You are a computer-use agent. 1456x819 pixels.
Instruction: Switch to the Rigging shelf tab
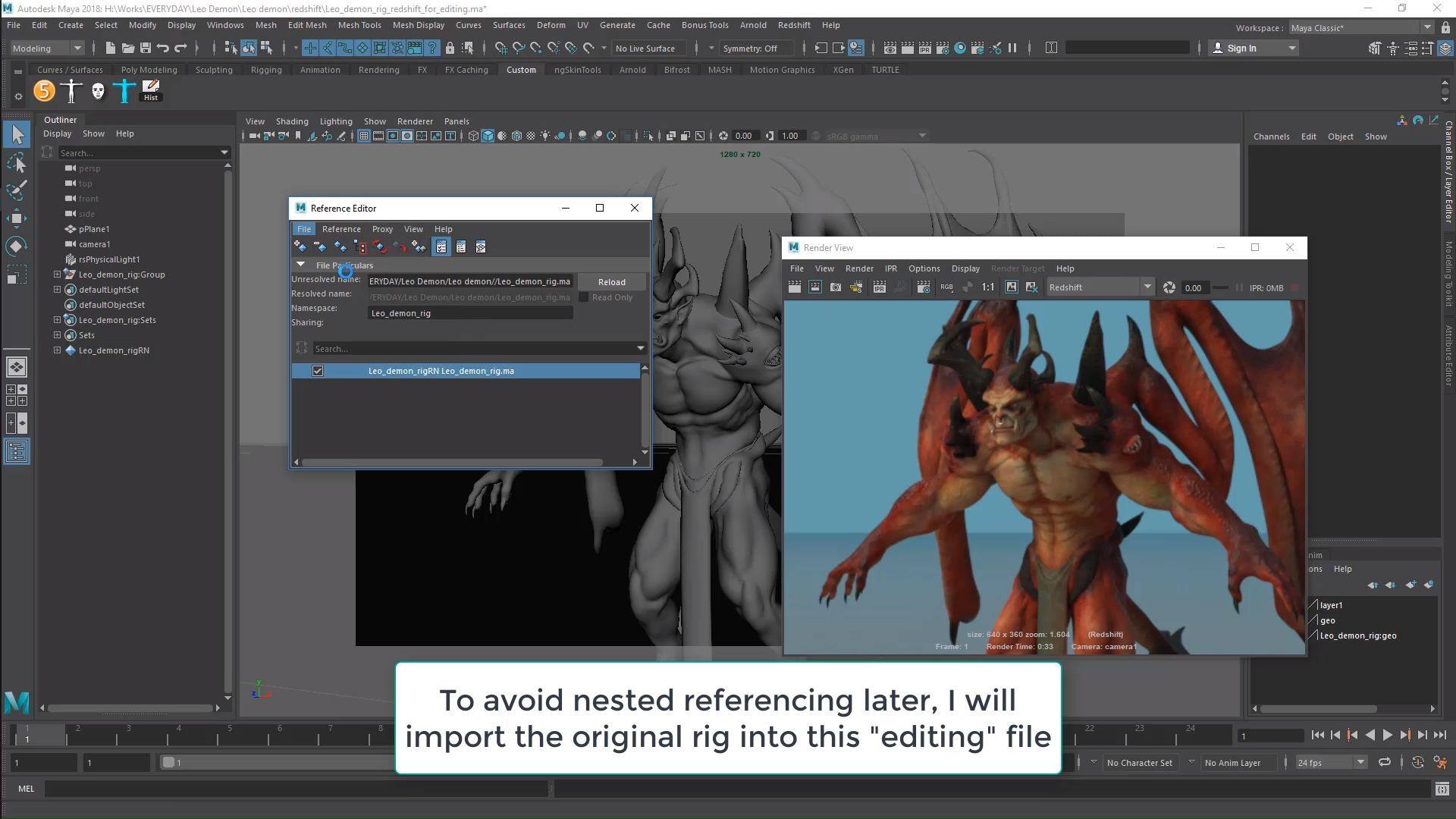pyautogui.click(x=266, y=70)
